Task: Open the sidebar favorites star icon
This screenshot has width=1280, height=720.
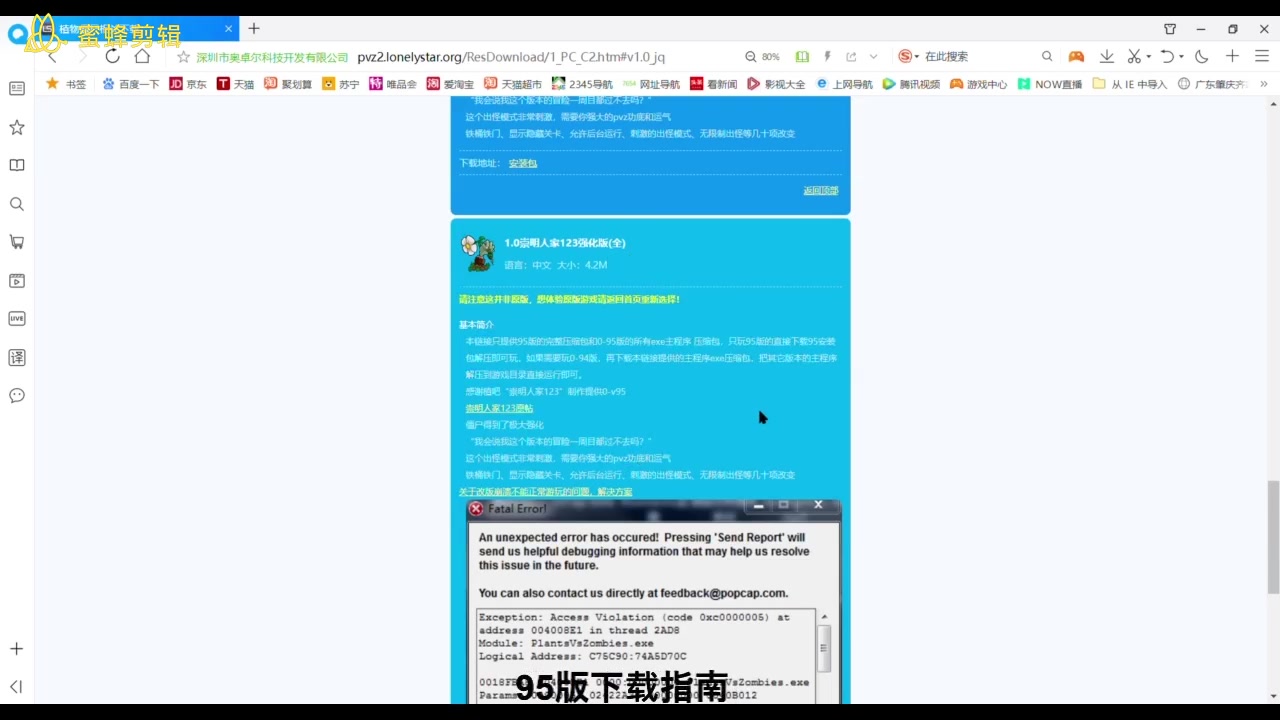Action: 17,127
